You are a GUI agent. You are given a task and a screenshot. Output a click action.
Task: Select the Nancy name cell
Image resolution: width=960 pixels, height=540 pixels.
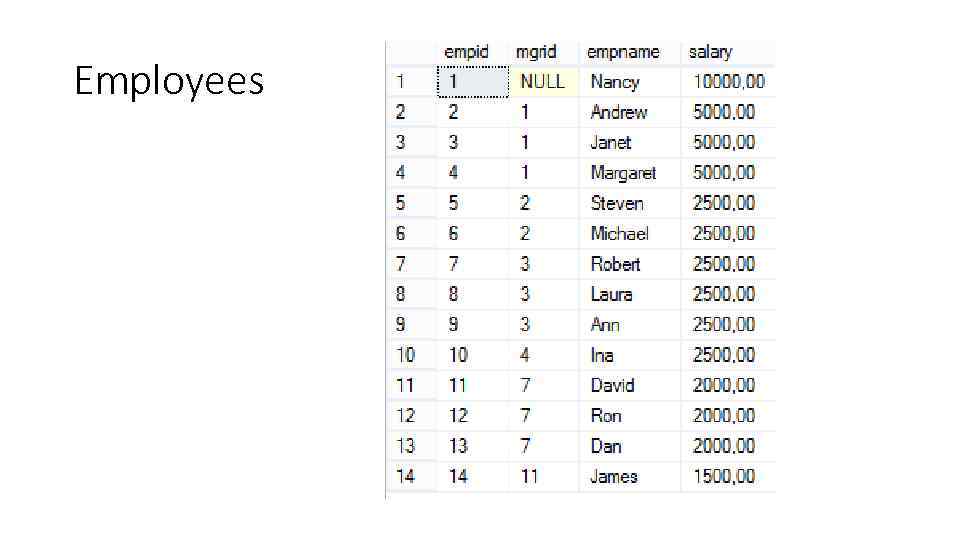[614, 82]
